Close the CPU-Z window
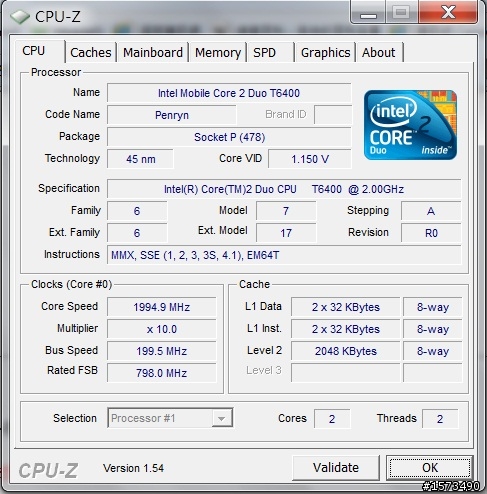Viewport: 487px width, 494px height. click(x=448, y=12)
